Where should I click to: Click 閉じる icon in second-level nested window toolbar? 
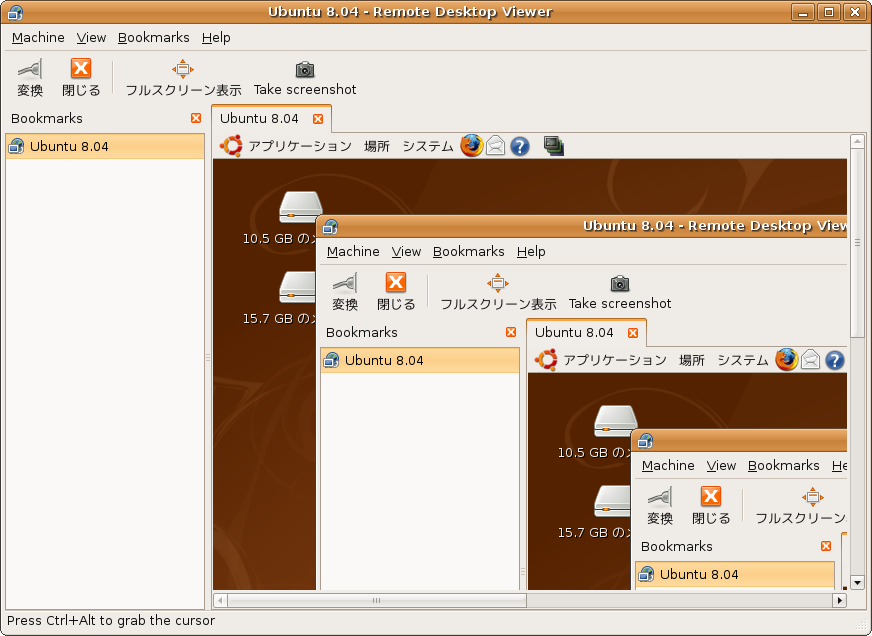(396, 282)
